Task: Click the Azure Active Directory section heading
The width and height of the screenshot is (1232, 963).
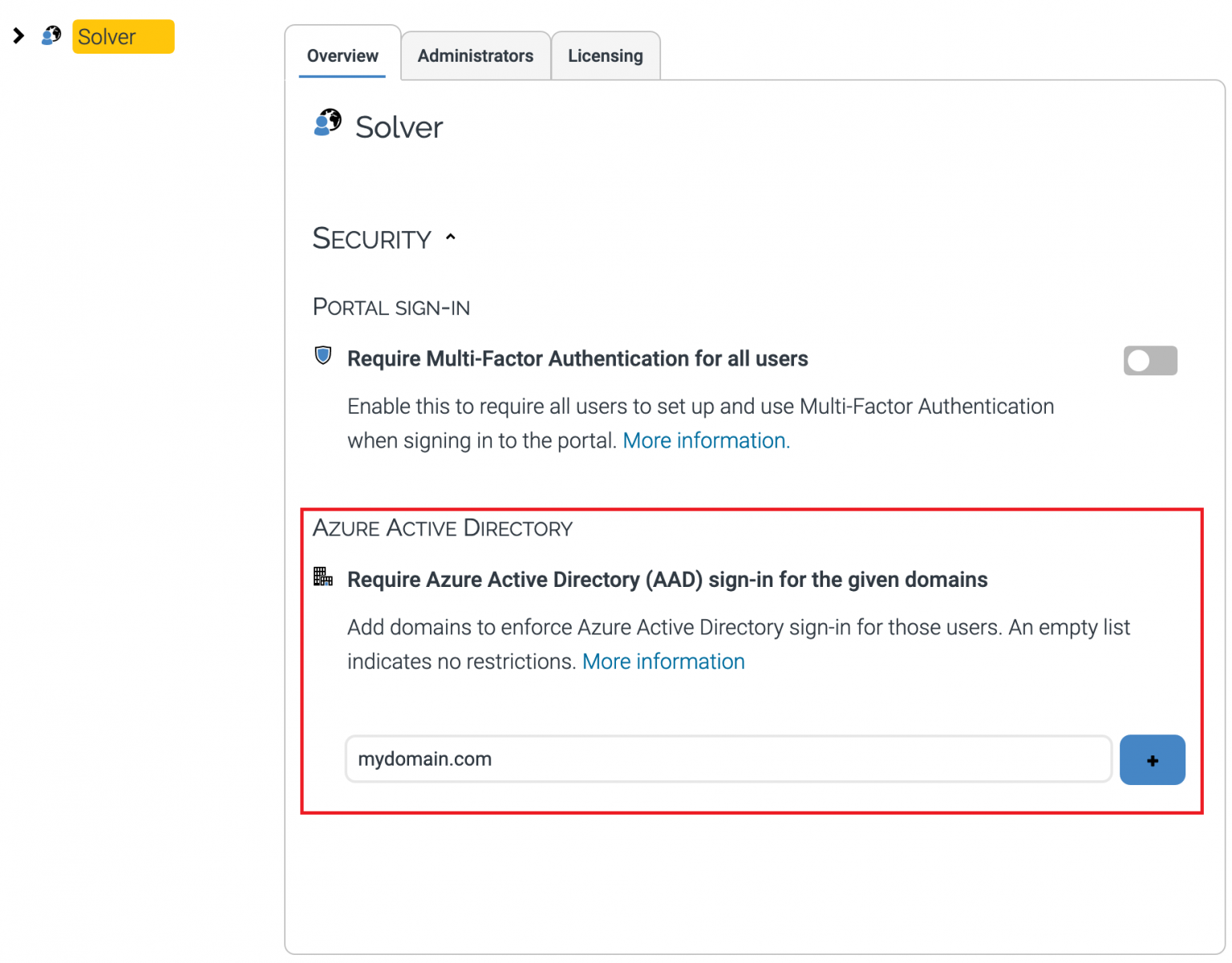Action: point(443,528)
